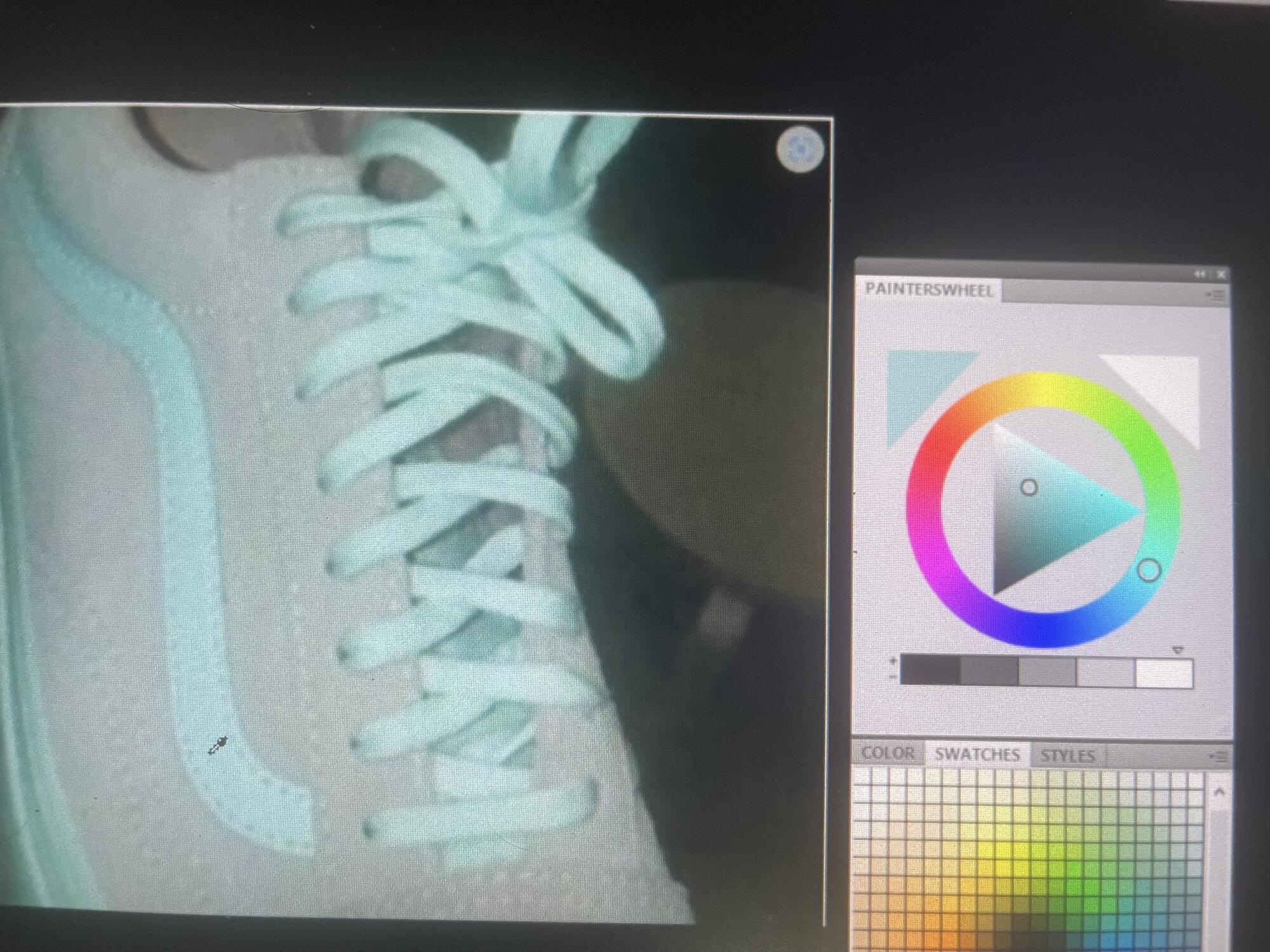Collapse the PaintersWheel panel with double-arrow icon
This screenshot has width=1270, height=952.
tap(1198, 274)
